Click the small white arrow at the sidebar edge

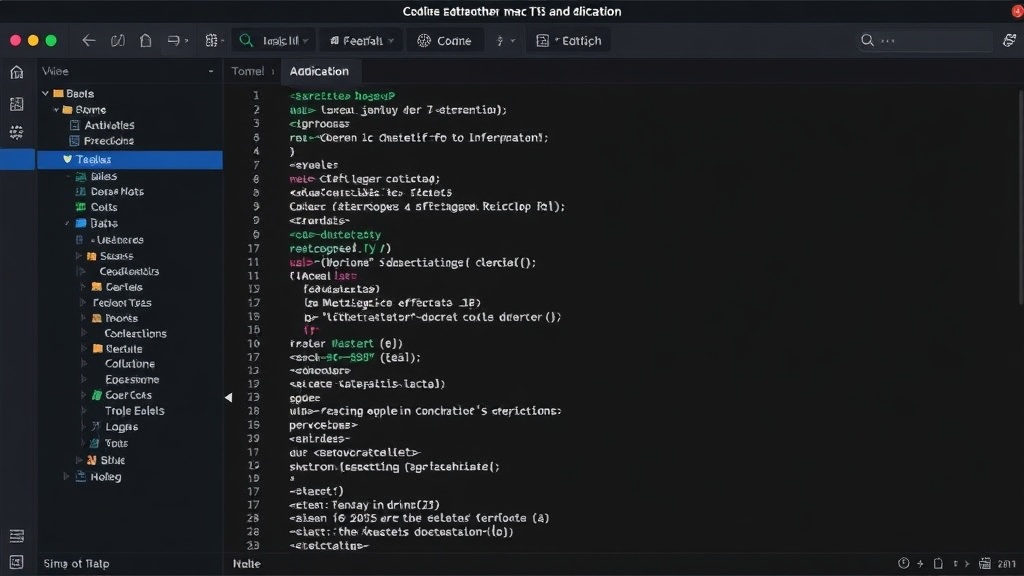229,397
